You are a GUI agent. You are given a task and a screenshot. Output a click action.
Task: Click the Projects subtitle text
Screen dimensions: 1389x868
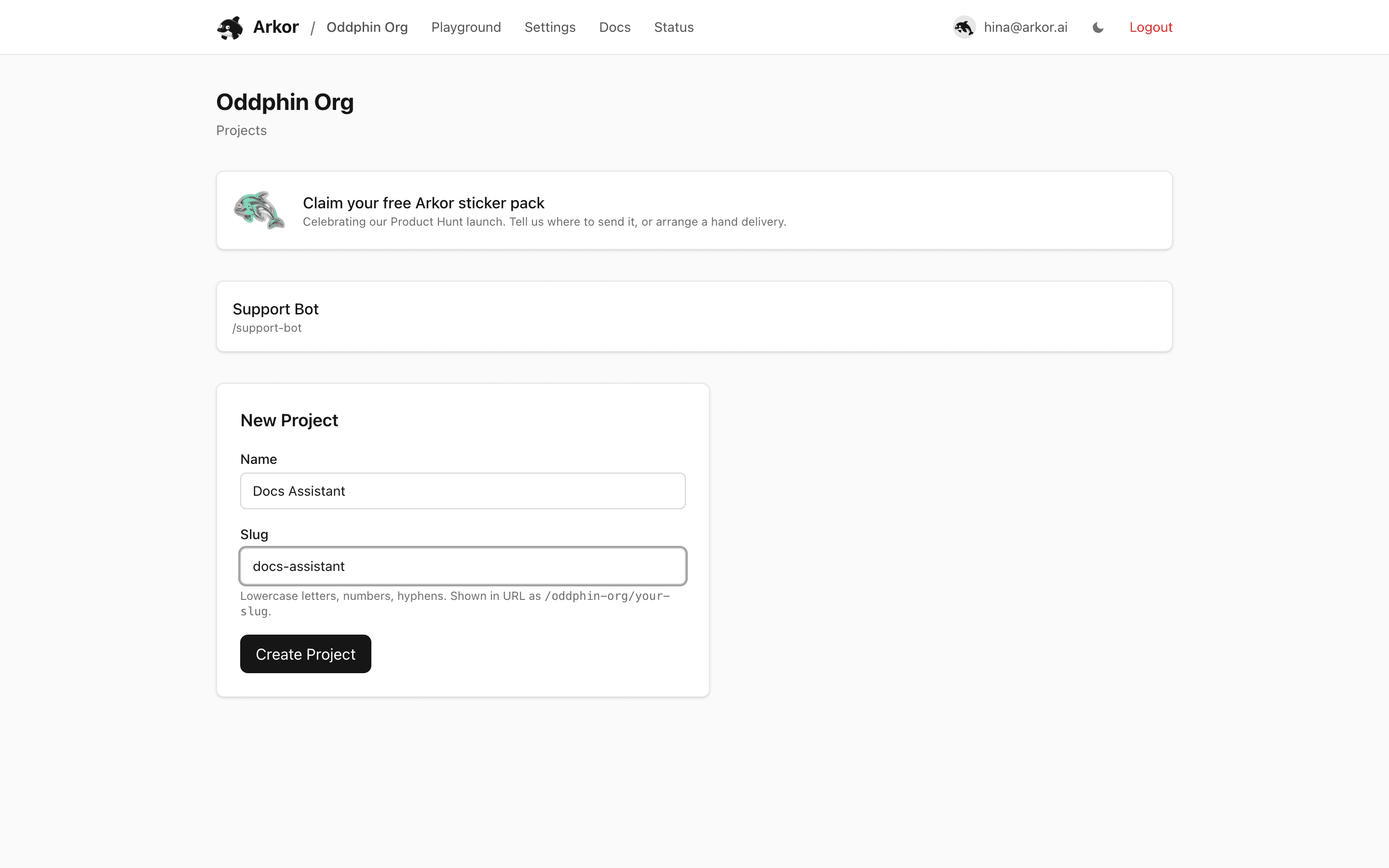coord(241,130)
